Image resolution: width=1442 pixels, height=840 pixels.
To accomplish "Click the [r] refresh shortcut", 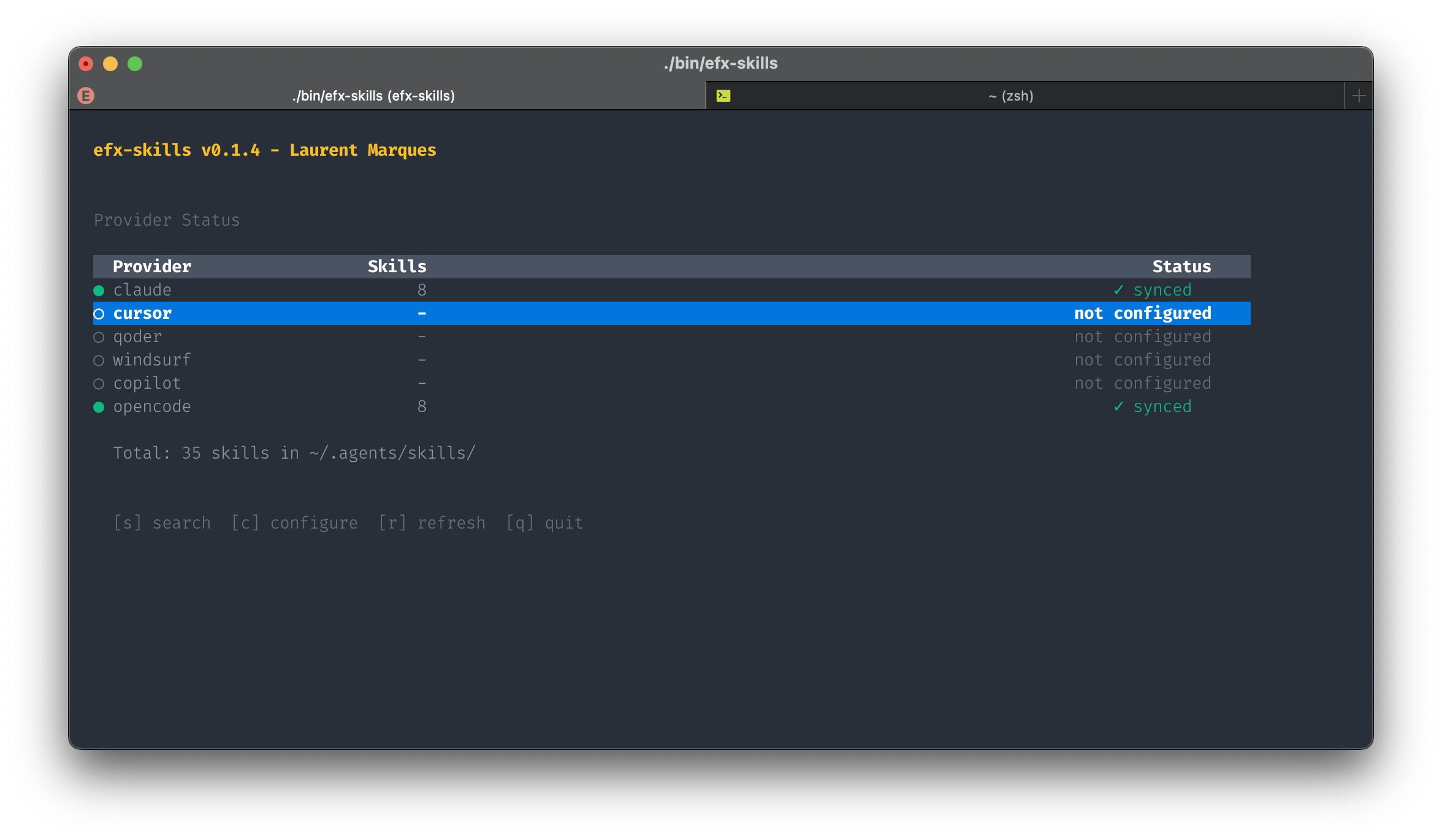I will click(432, 522).
